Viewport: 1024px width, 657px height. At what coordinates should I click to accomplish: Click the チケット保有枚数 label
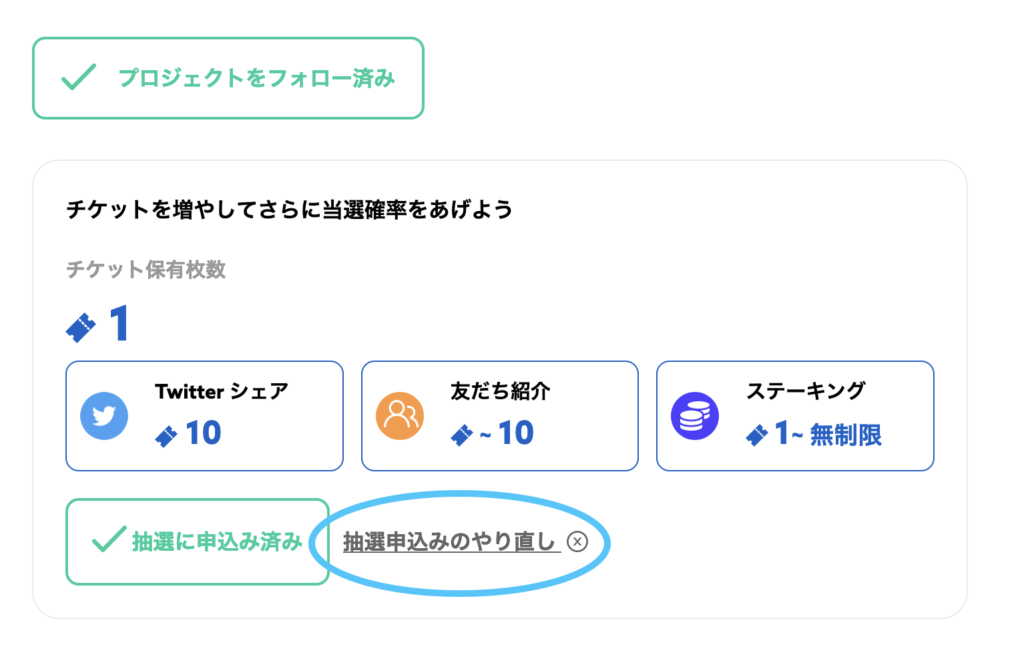tap(146, 269)
